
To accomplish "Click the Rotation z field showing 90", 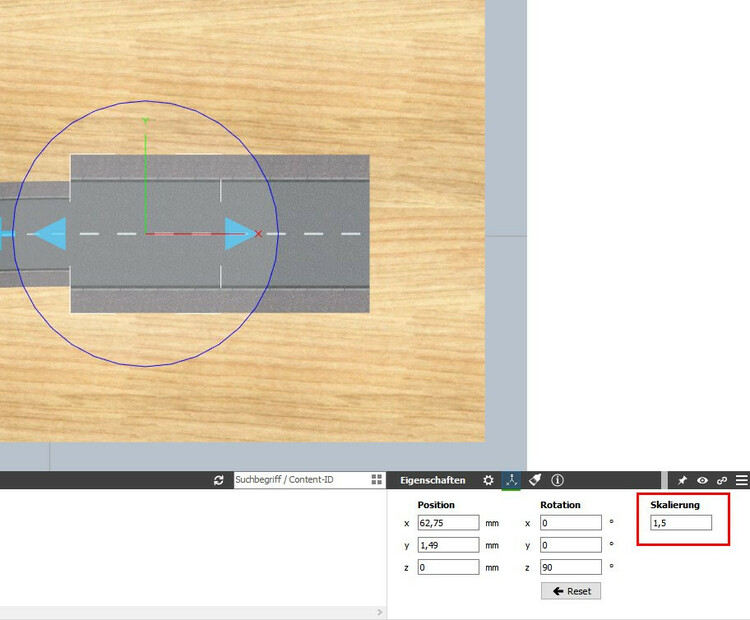I will (571, 567).
